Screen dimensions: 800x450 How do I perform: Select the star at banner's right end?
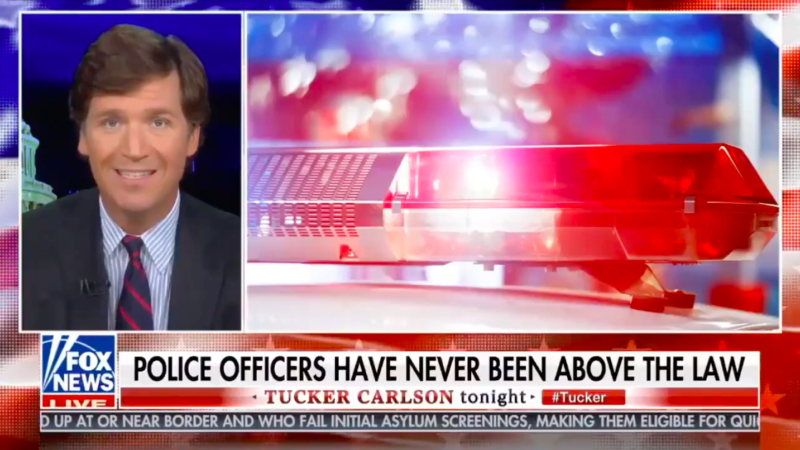click(770, 399)
